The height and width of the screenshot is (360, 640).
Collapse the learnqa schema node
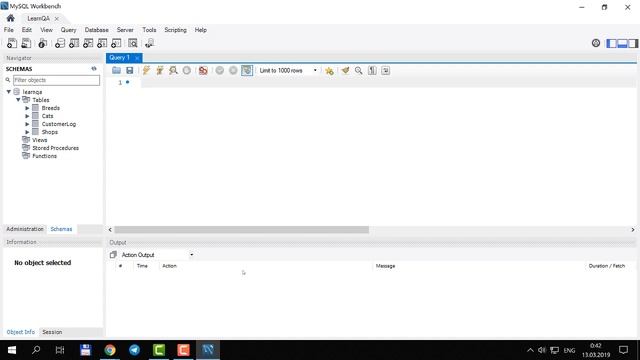click(9, 92)
